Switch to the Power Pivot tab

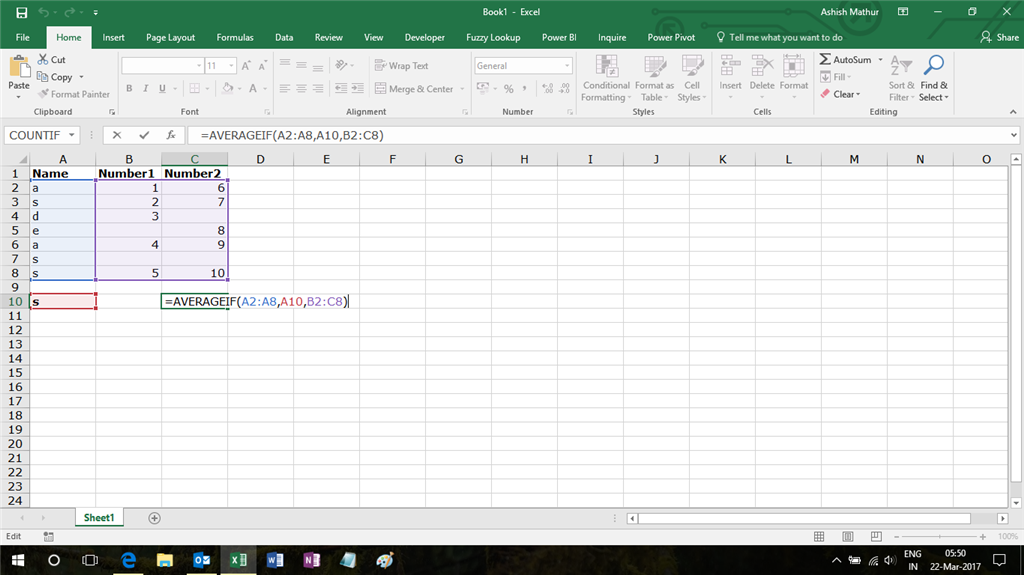tap(671, 37)
